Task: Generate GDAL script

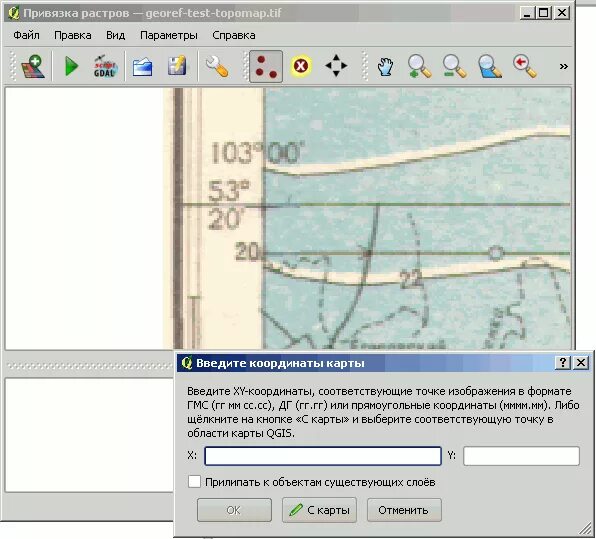Action: click(105, 67)
